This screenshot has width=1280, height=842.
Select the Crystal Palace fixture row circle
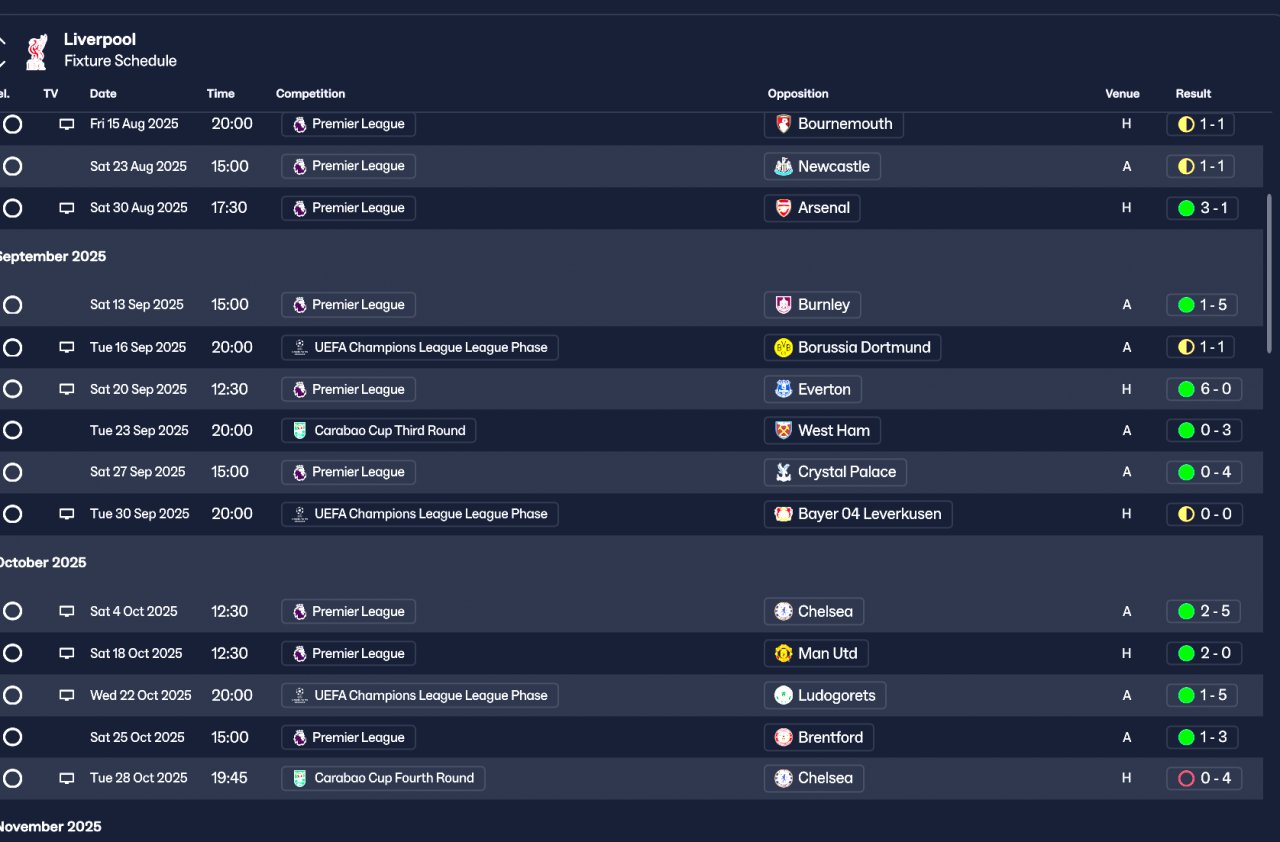(x=12, y=472)
